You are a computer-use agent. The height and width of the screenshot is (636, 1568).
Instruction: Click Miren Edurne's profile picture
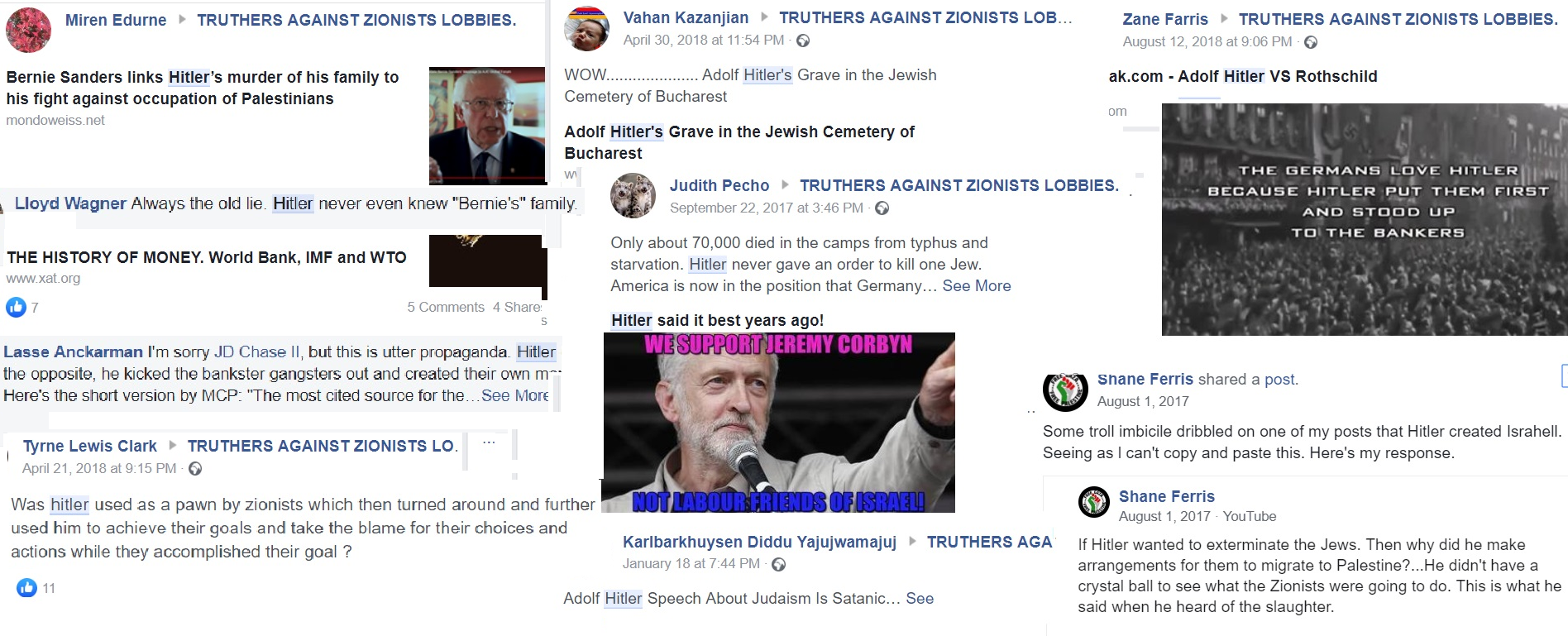28,29
